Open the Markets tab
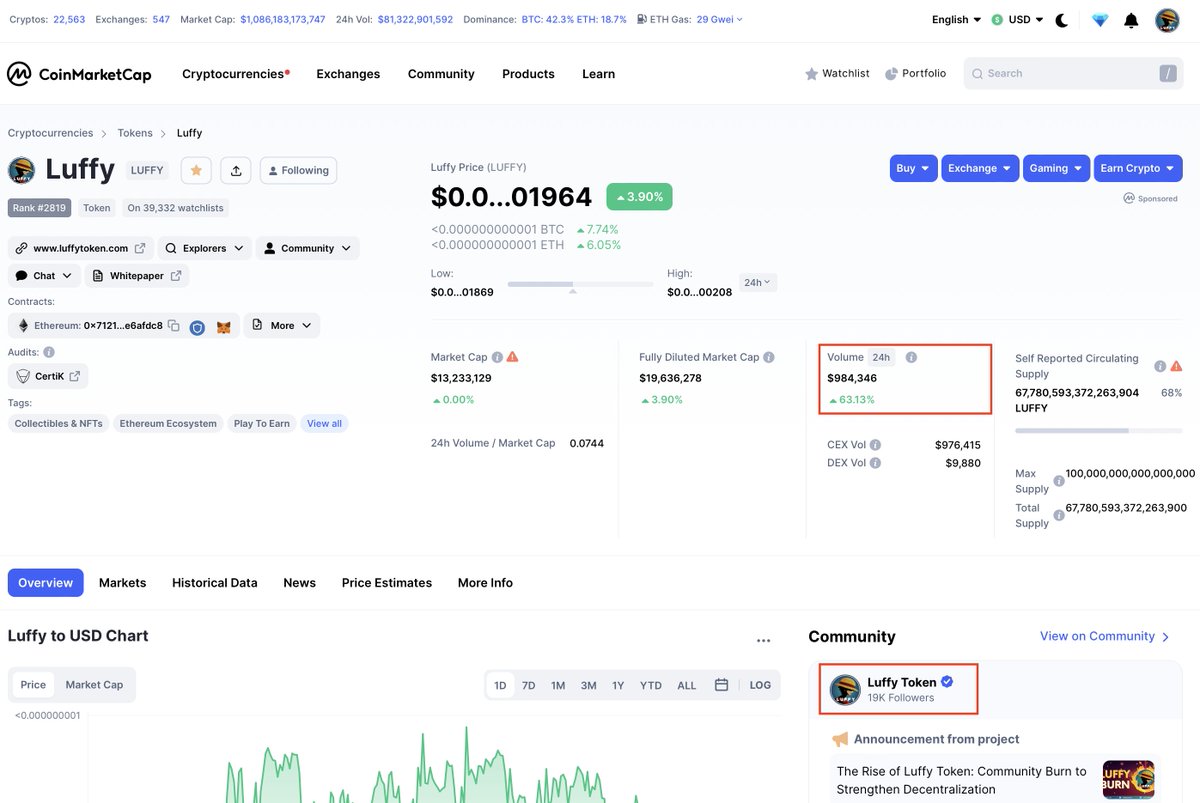The image size is (1200, 803). click(x=122, y=583)
